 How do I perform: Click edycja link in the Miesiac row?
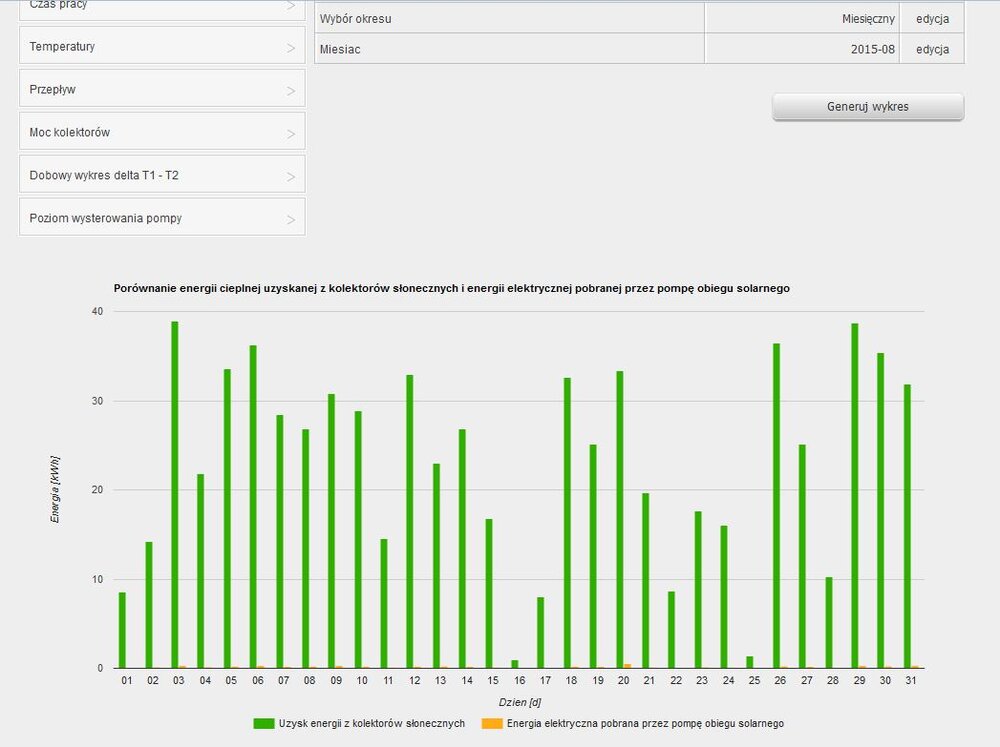point(932,49)
